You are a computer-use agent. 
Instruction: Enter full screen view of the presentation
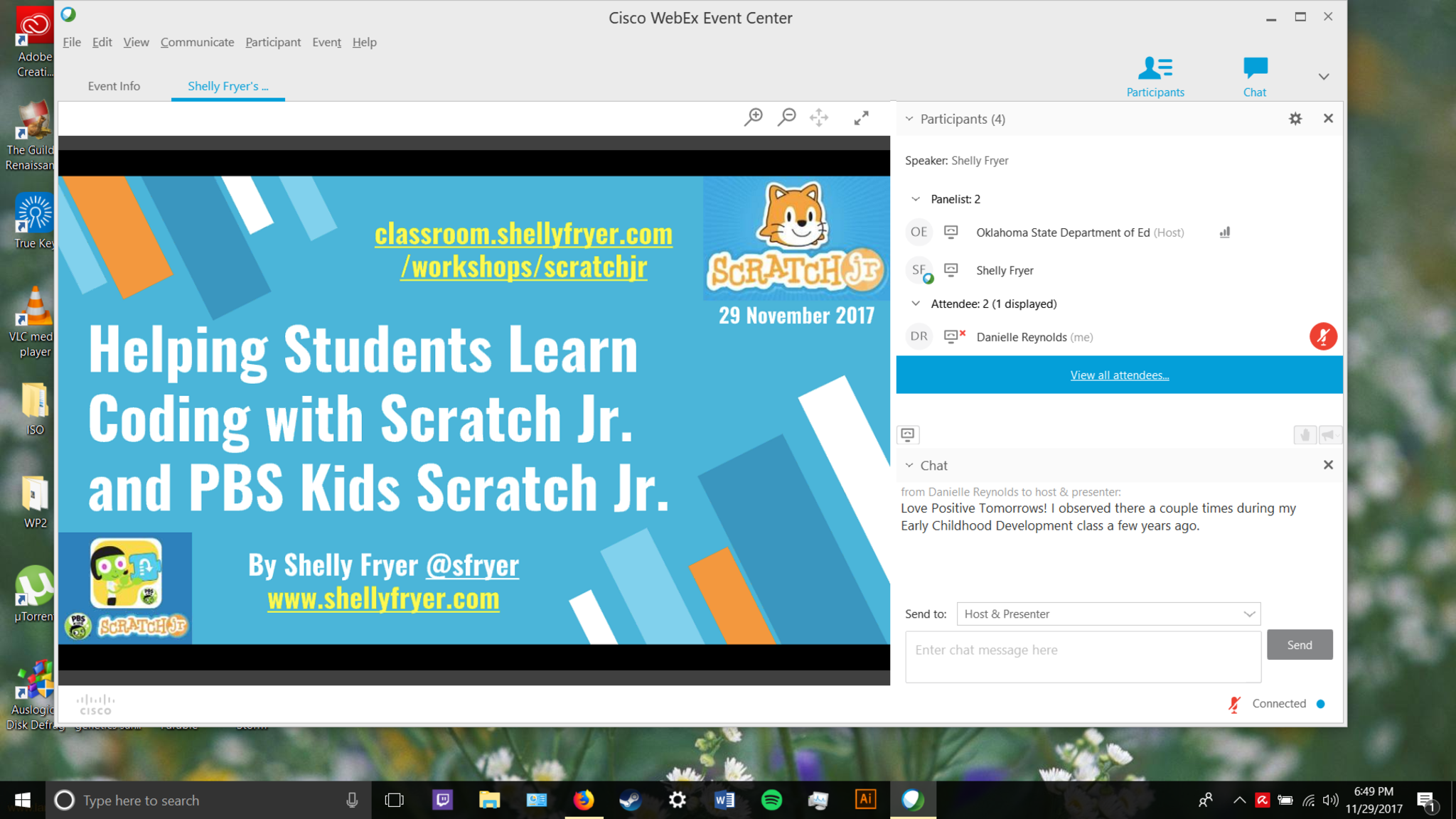[861, 118]
